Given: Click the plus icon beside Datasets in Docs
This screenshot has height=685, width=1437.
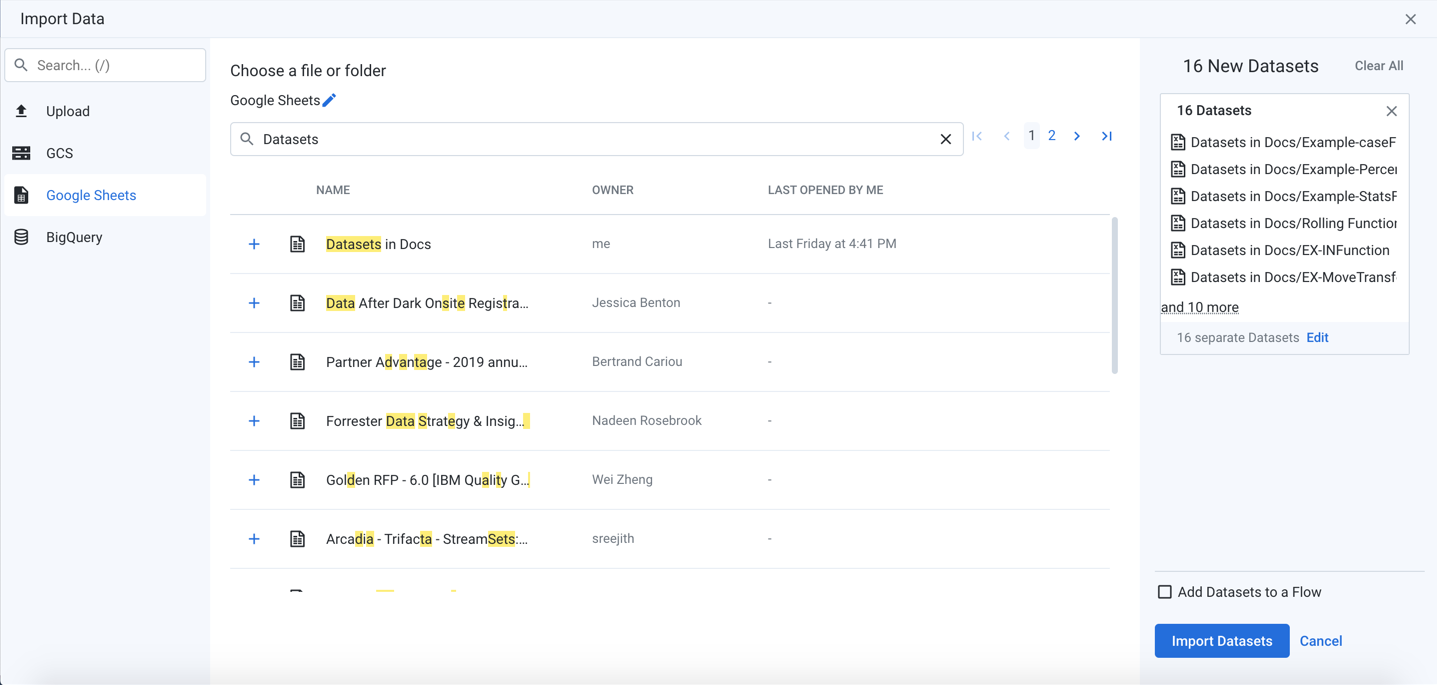Looking at the screenshot, I should [x=254, y=244].
